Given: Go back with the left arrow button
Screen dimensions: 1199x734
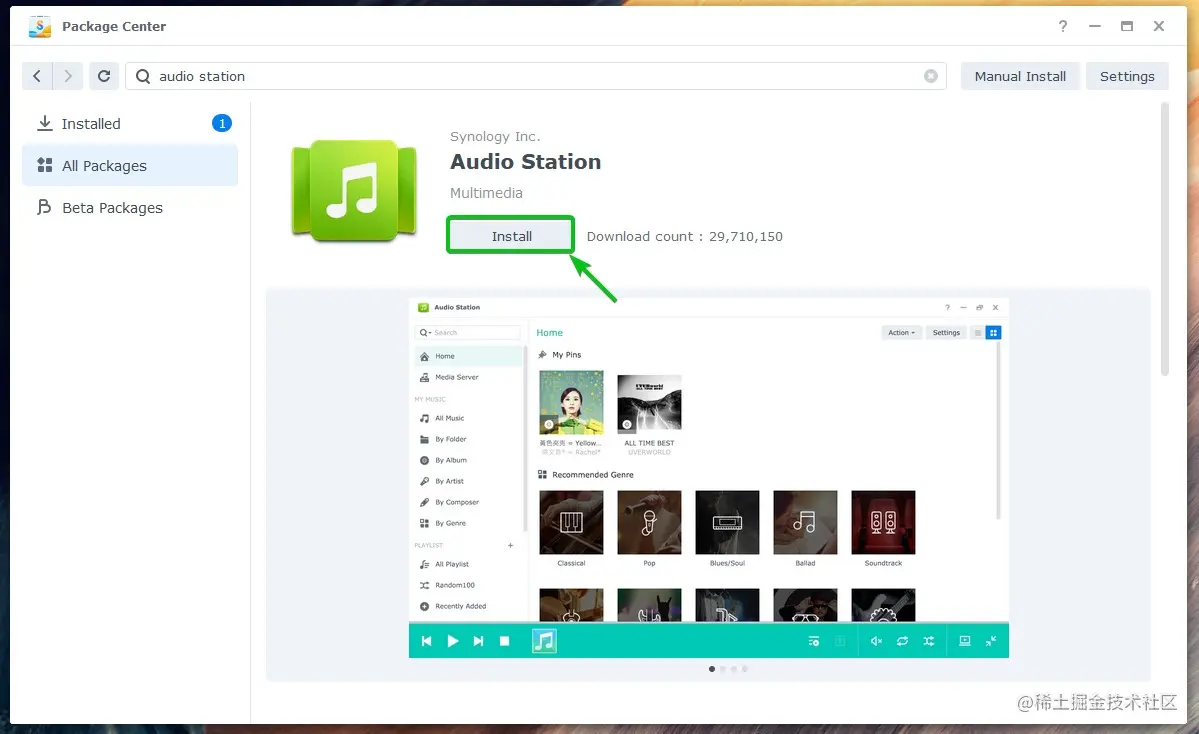Looking at the screenshot, I should tap(37, 76).
